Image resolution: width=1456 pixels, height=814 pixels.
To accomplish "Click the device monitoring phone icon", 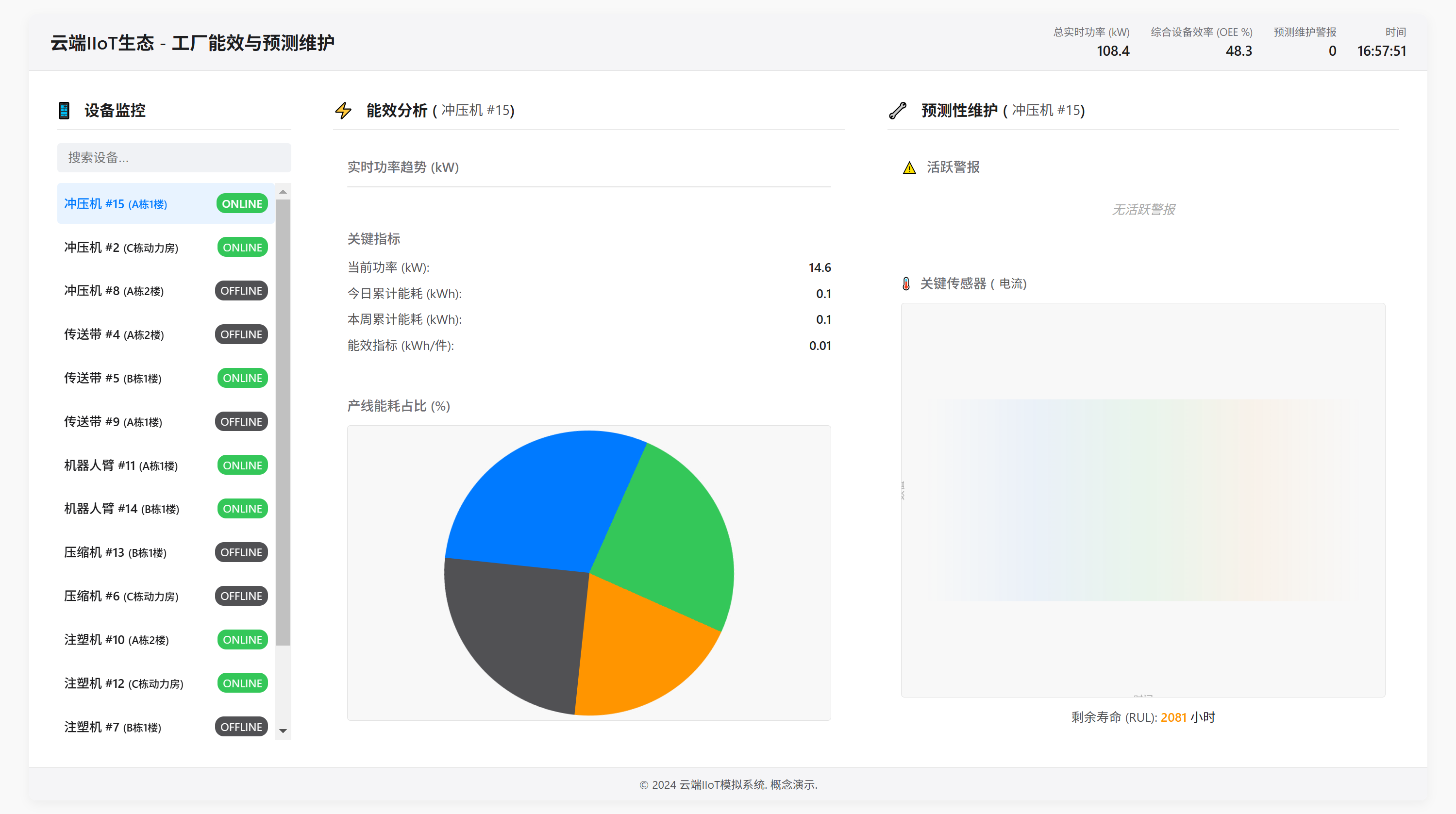I will click(64, 110).
